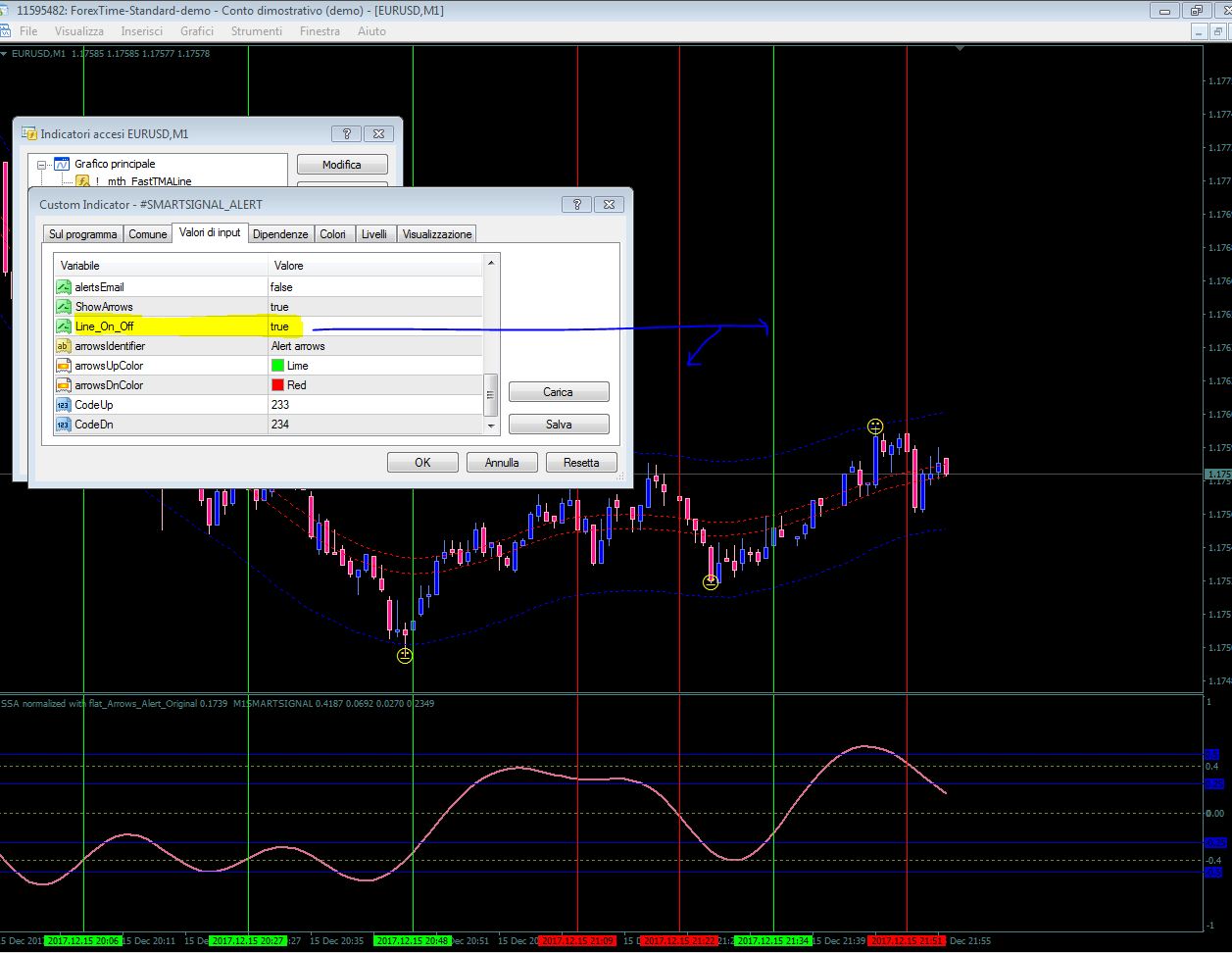
Task: Click the arrowsDnColor color type icon
Action: (x=64, y=385)
